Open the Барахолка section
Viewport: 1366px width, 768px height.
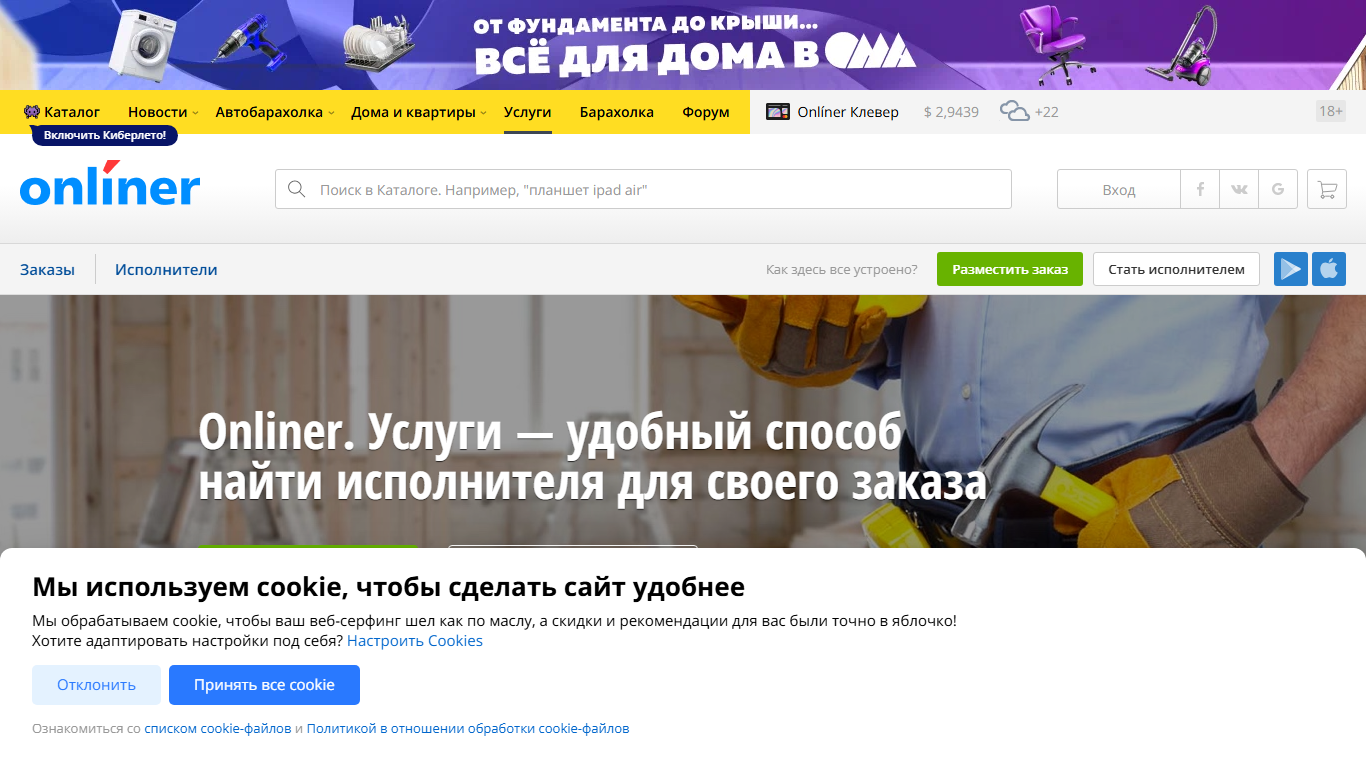[x=617, y=112]
